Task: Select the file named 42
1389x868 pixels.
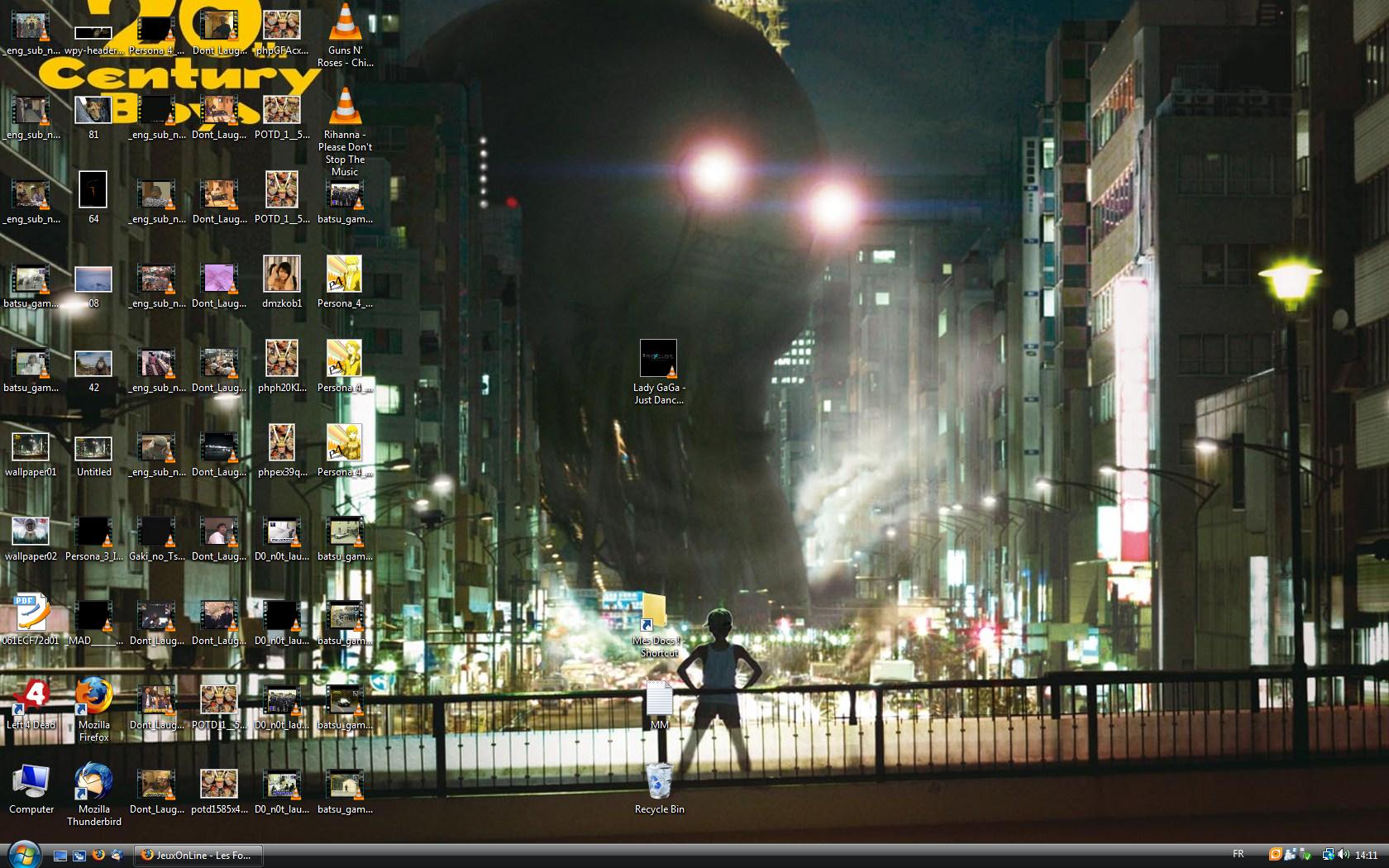Action: (93, 372)
